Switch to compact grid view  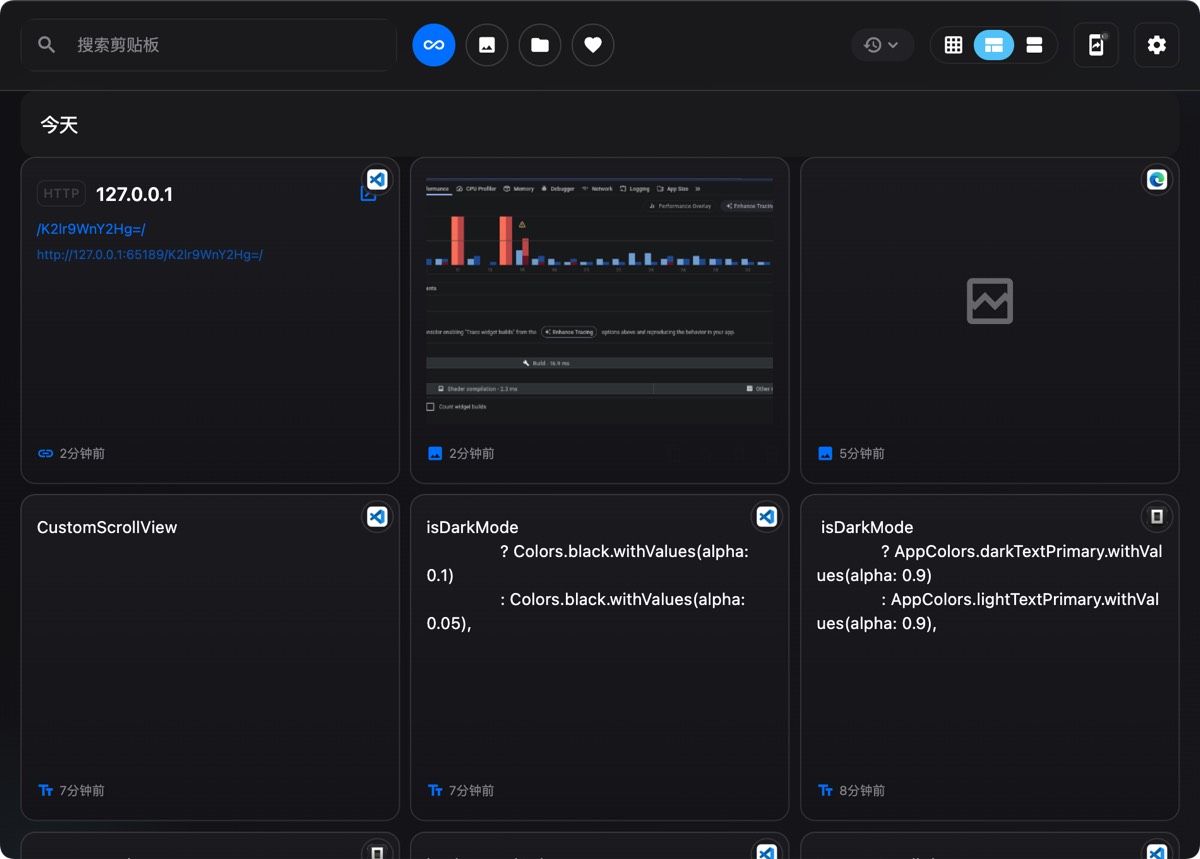click(954, 45)
